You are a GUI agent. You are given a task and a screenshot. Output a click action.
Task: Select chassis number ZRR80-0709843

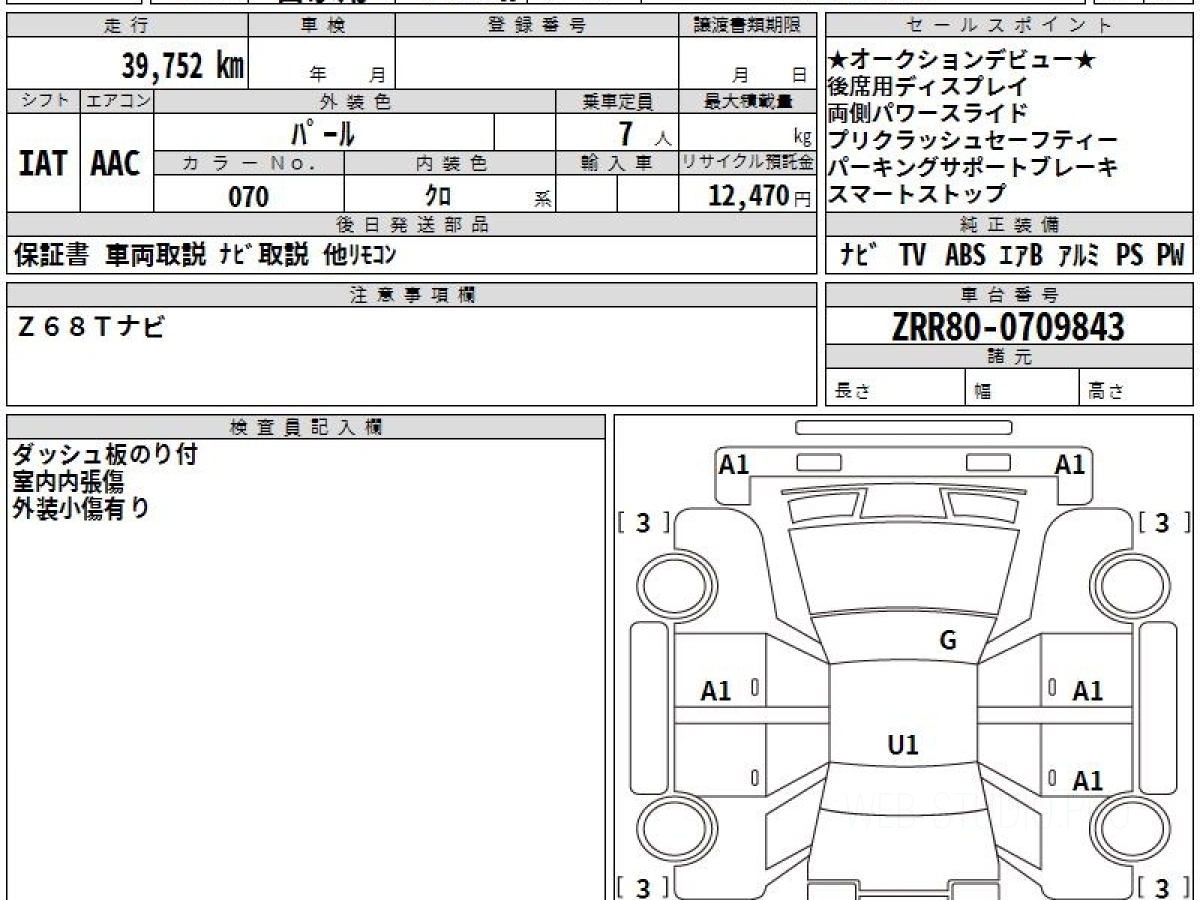point(1008,326)
